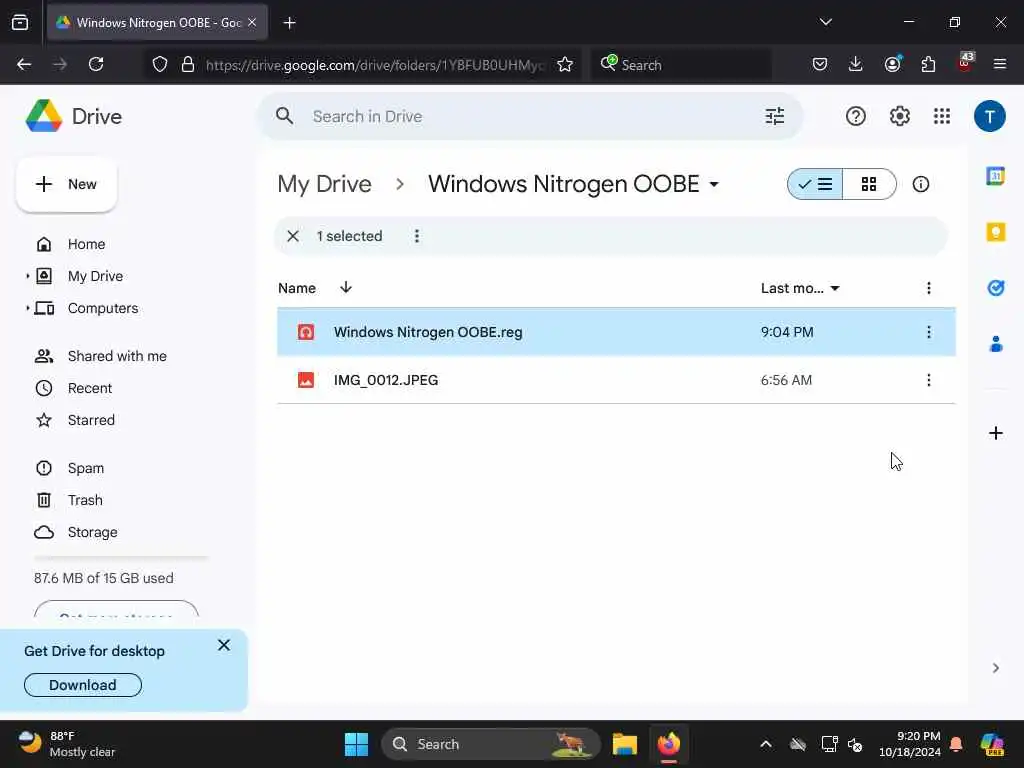
Task: List all tabs dropdown arrow
Action: click(825, 22)
